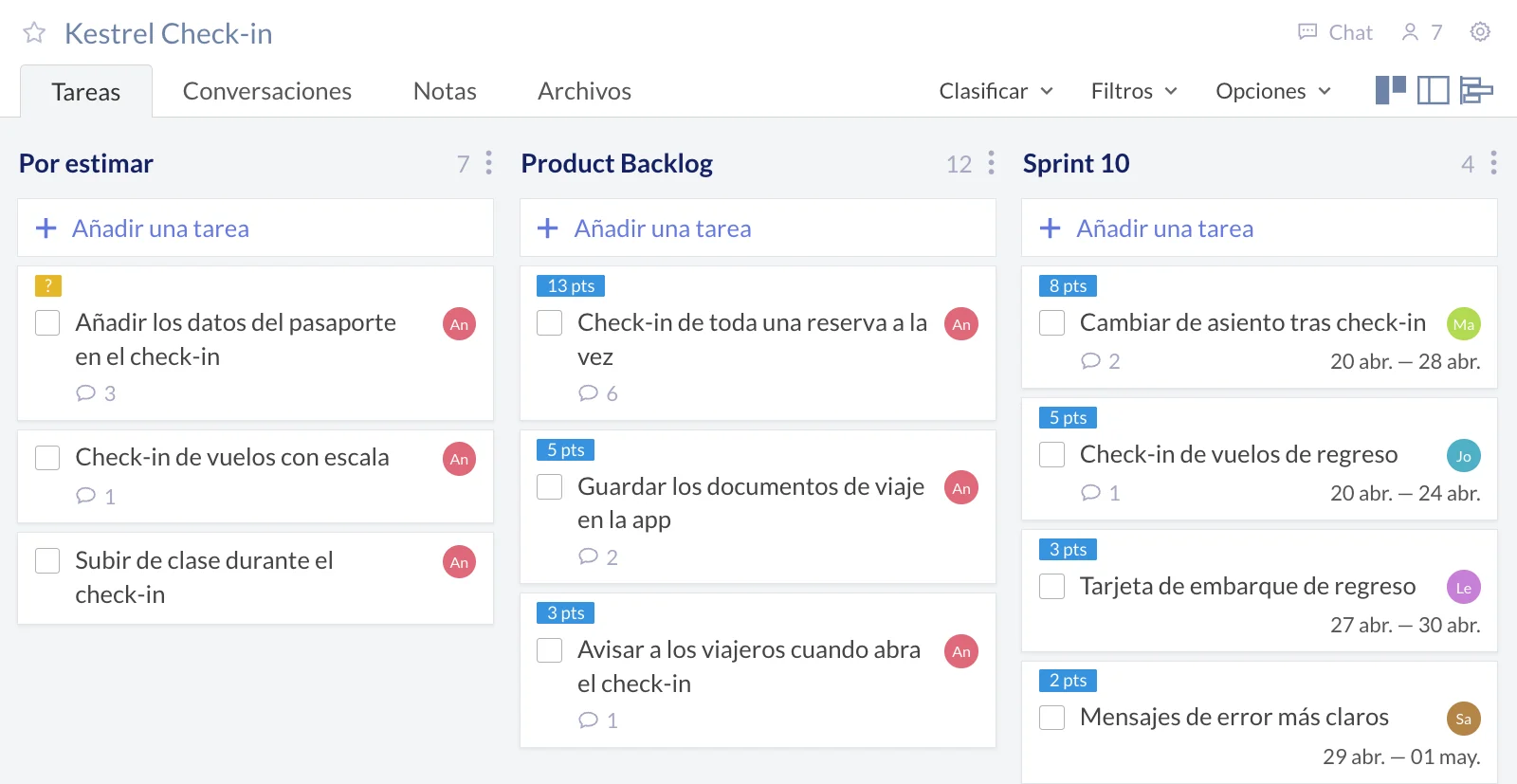
Task: Add a task to Por estimar
Action: coord(255,228)
